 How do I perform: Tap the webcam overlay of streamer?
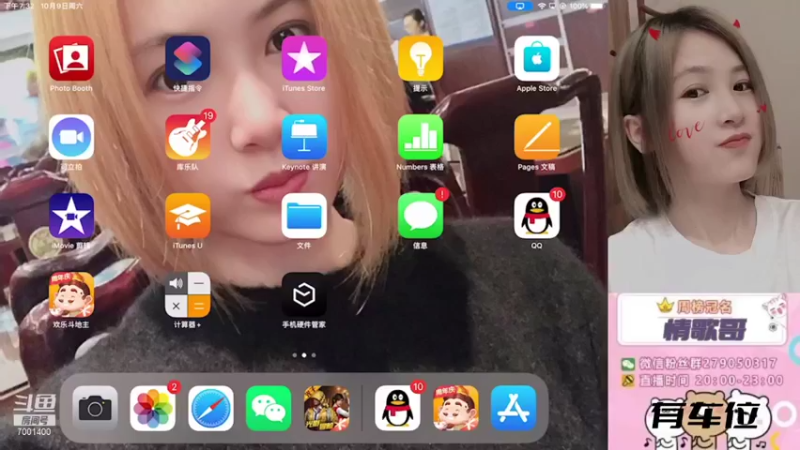coord(704,146)
